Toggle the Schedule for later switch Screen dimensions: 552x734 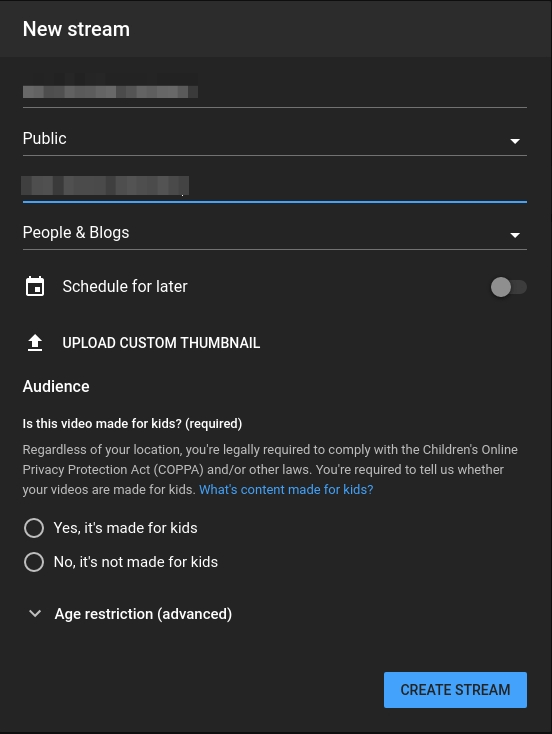(508, 287)
